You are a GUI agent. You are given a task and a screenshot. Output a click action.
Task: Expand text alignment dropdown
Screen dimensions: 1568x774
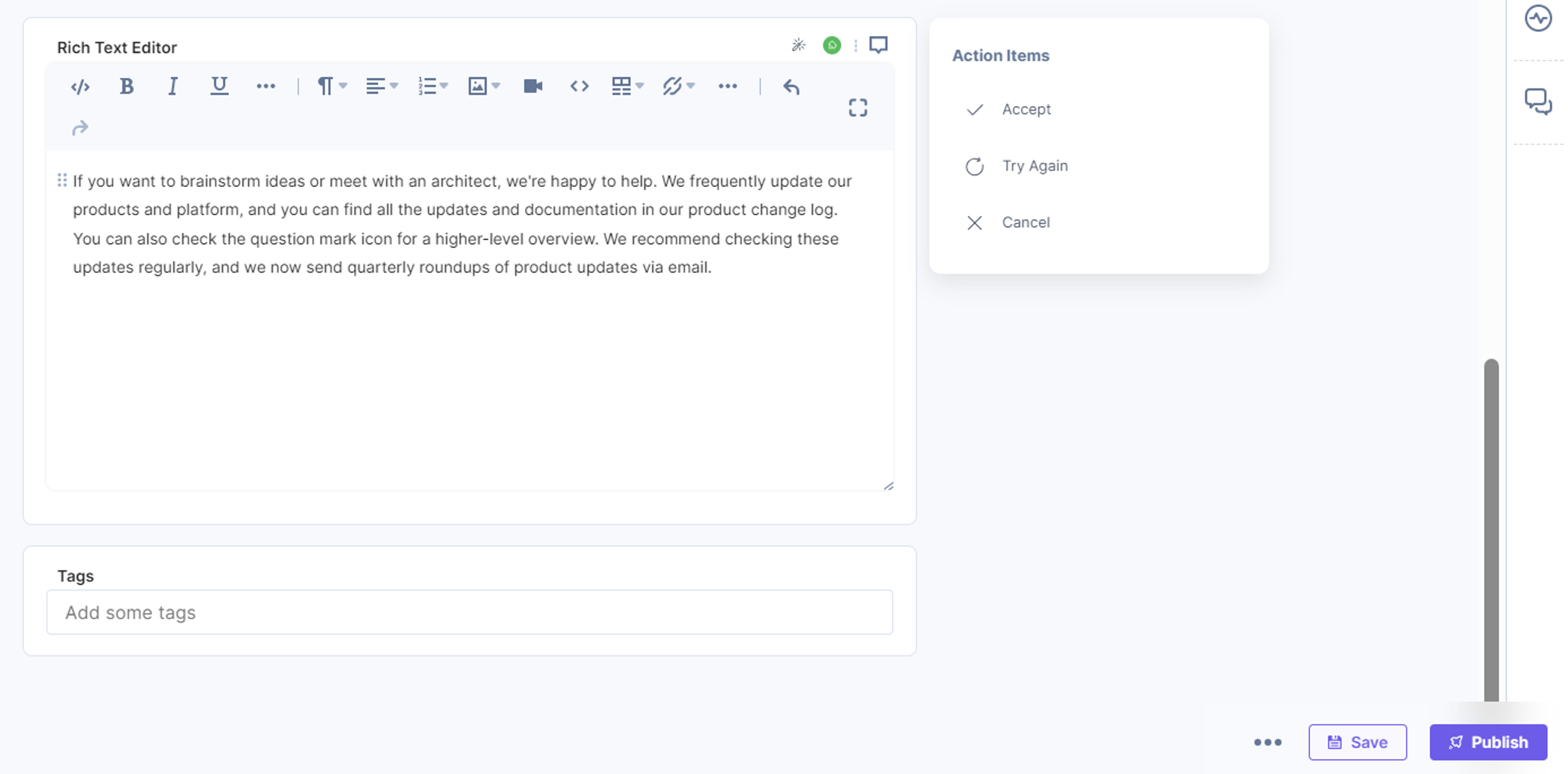click(x=382, y=87)
